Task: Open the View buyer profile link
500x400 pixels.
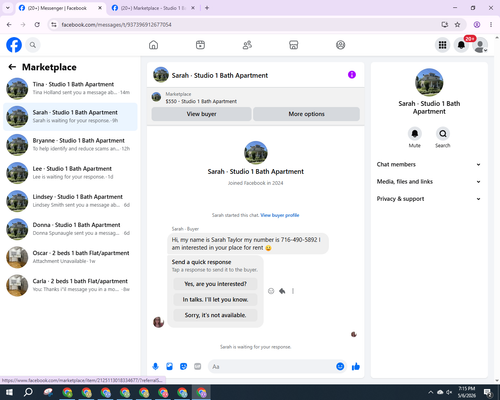Action: (280, 215)
